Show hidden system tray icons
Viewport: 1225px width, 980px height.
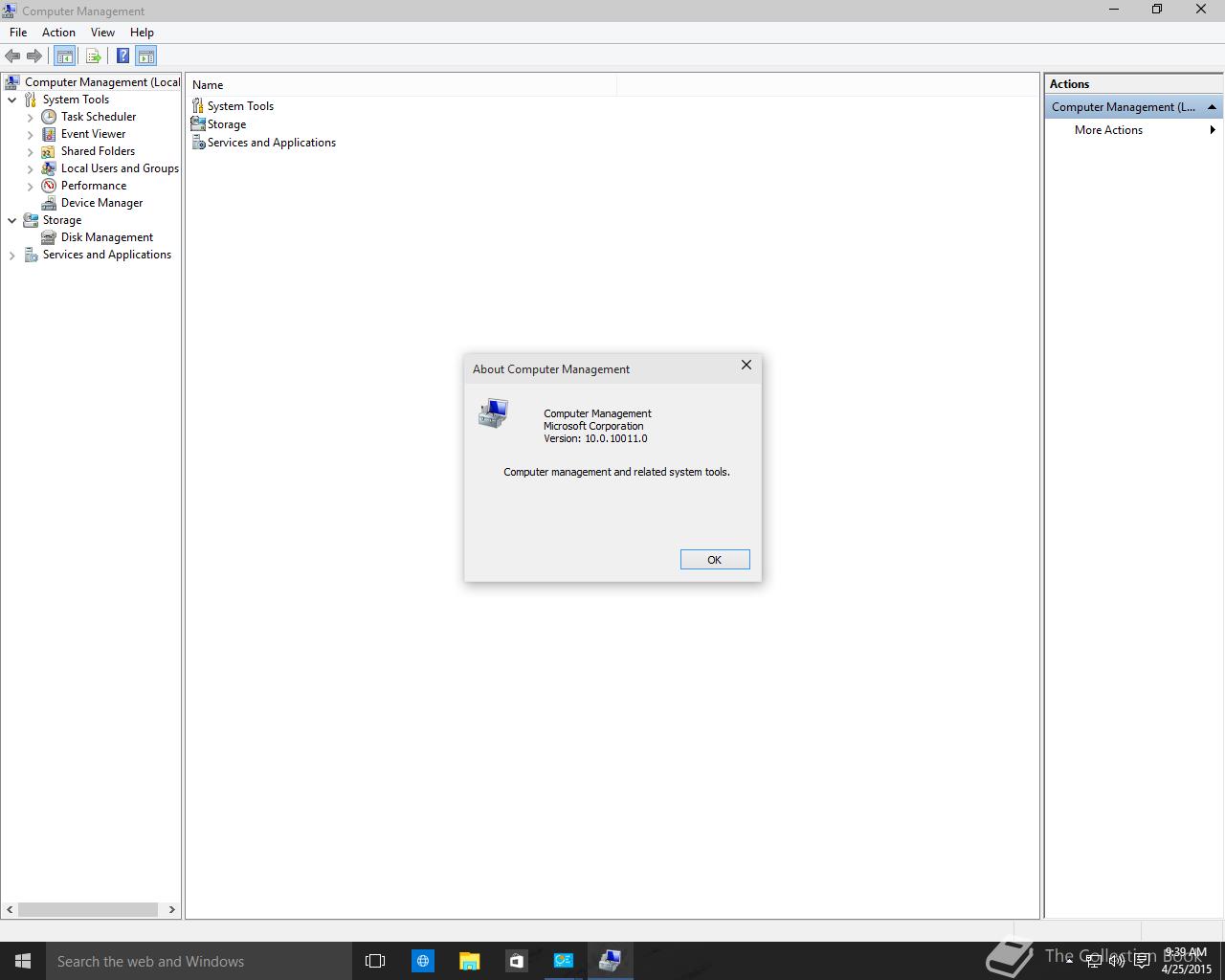[x=1069, y=961]
